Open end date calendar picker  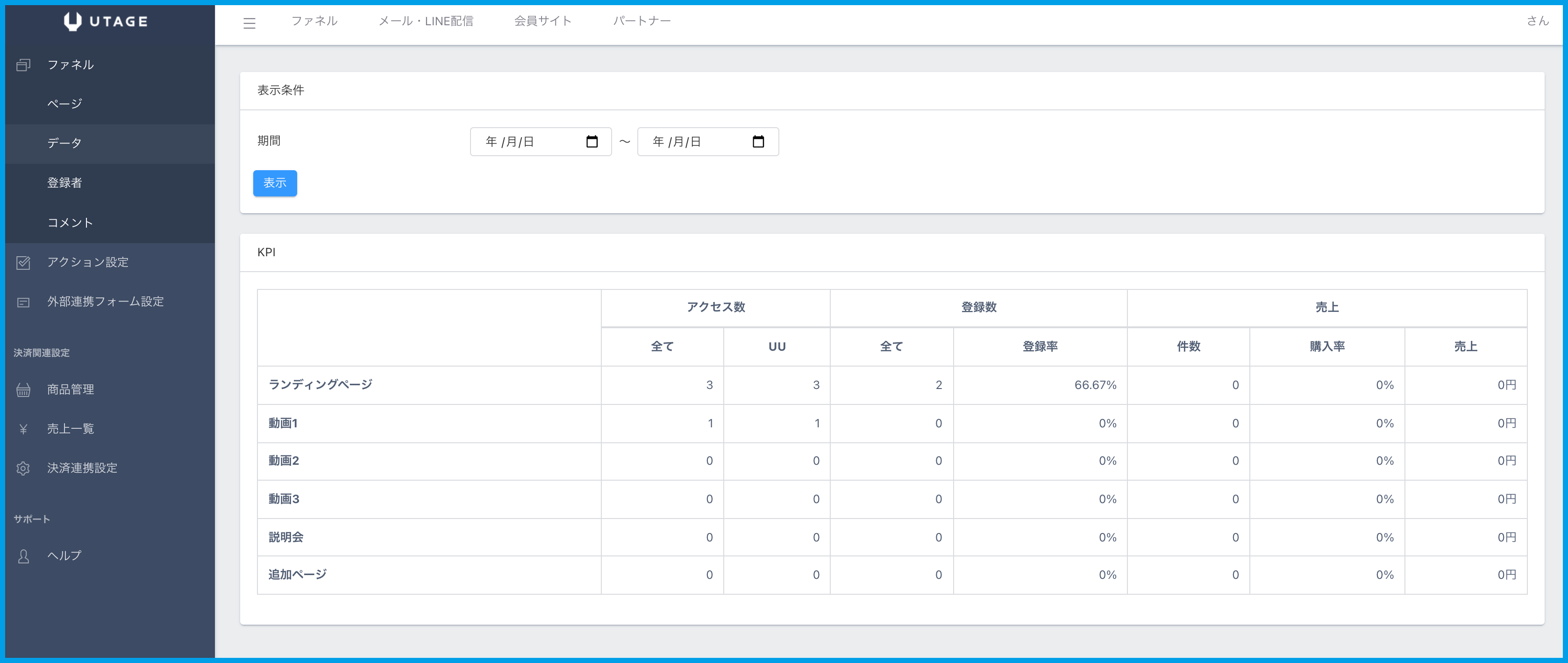tap(758, 142)
